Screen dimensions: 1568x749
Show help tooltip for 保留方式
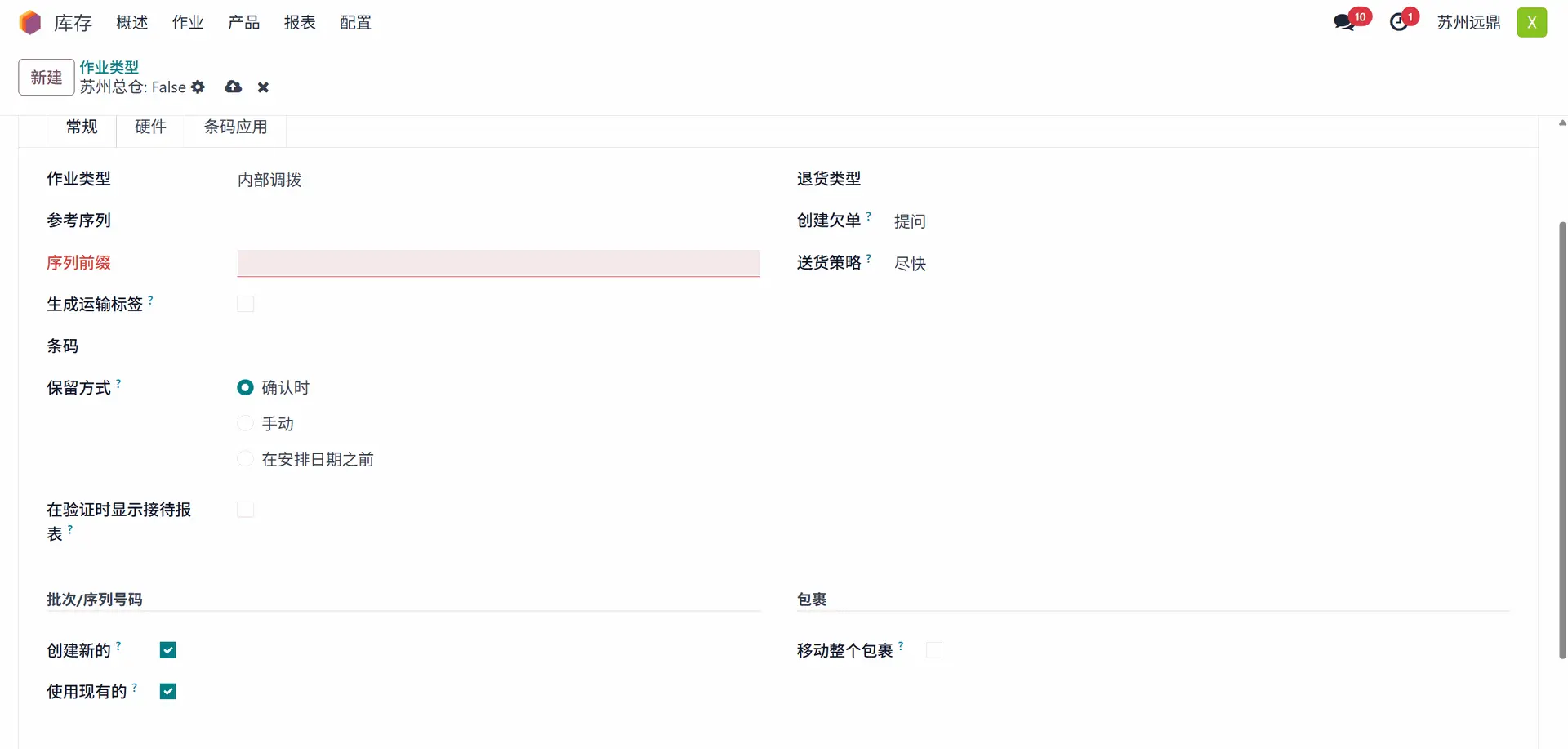click(x=119, y=382)
